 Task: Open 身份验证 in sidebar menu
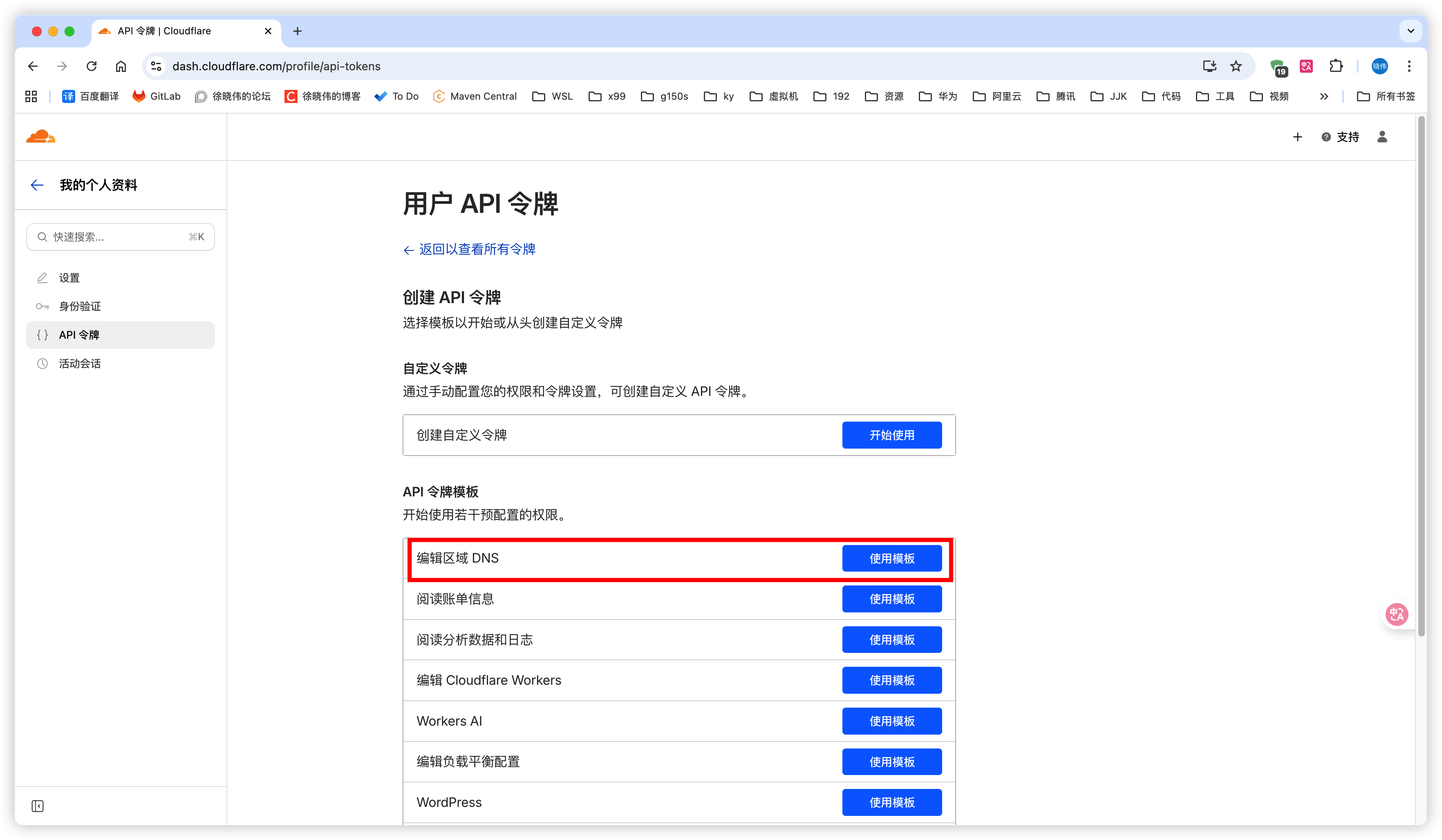(x=80, y=306)
